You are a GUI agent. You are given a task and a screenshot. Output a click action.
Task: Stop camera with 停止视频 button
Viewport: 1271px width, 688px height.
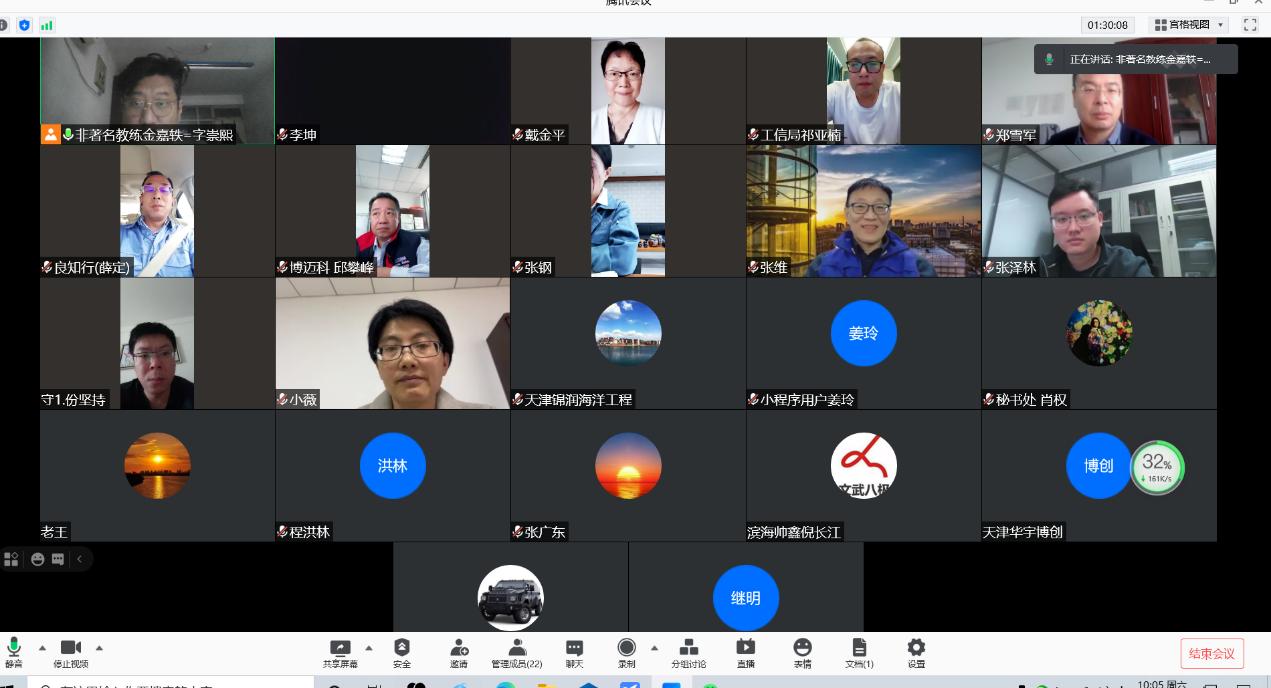click(71, 652)
